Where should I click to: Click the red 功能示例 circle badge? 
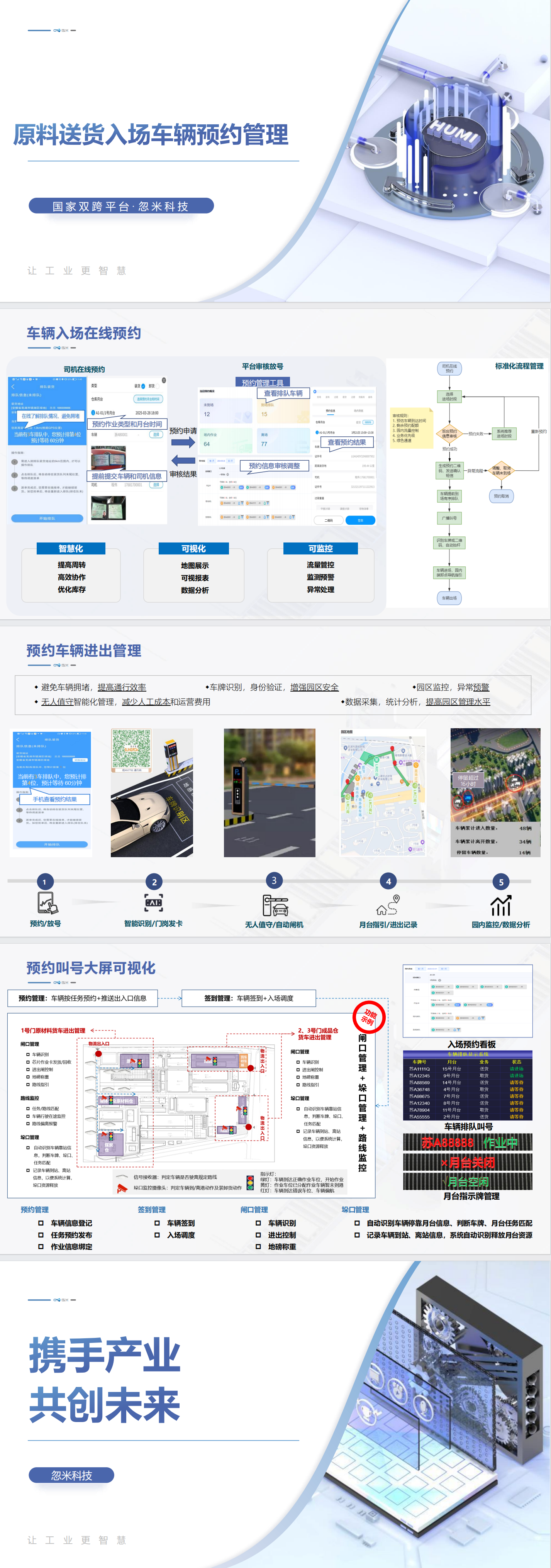coord(369,1017)
